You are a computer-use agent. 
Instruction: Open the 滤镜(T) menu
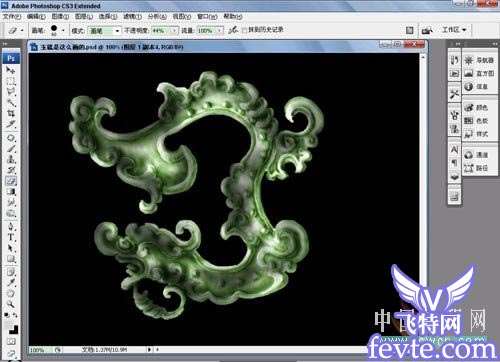132,16
